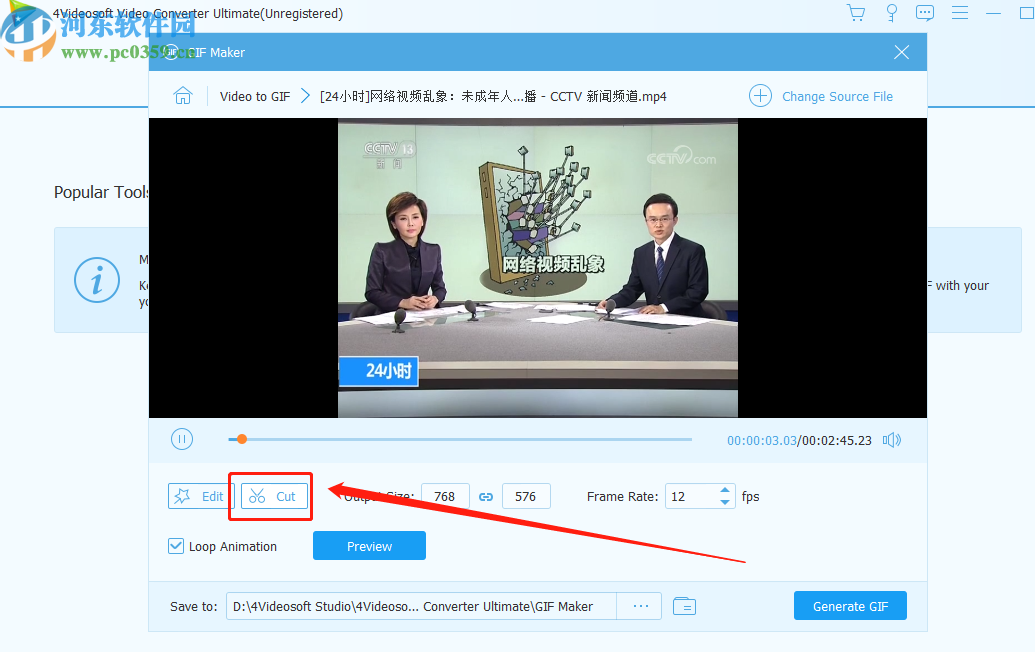This screenshot has width=1035, height=652.
Task: Increase Frame Rate with the up stepper arrow
Action: [x=725, y=490]
